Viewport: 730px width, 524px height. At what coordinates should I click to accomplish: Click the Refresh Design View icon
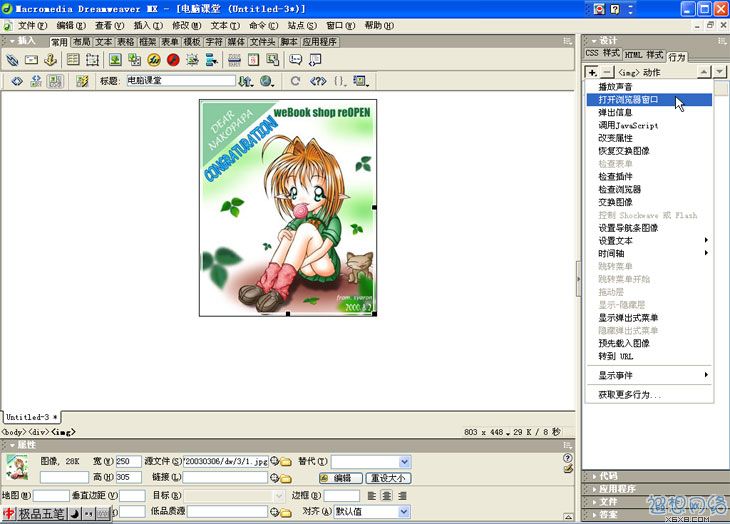tap(295, 81)
